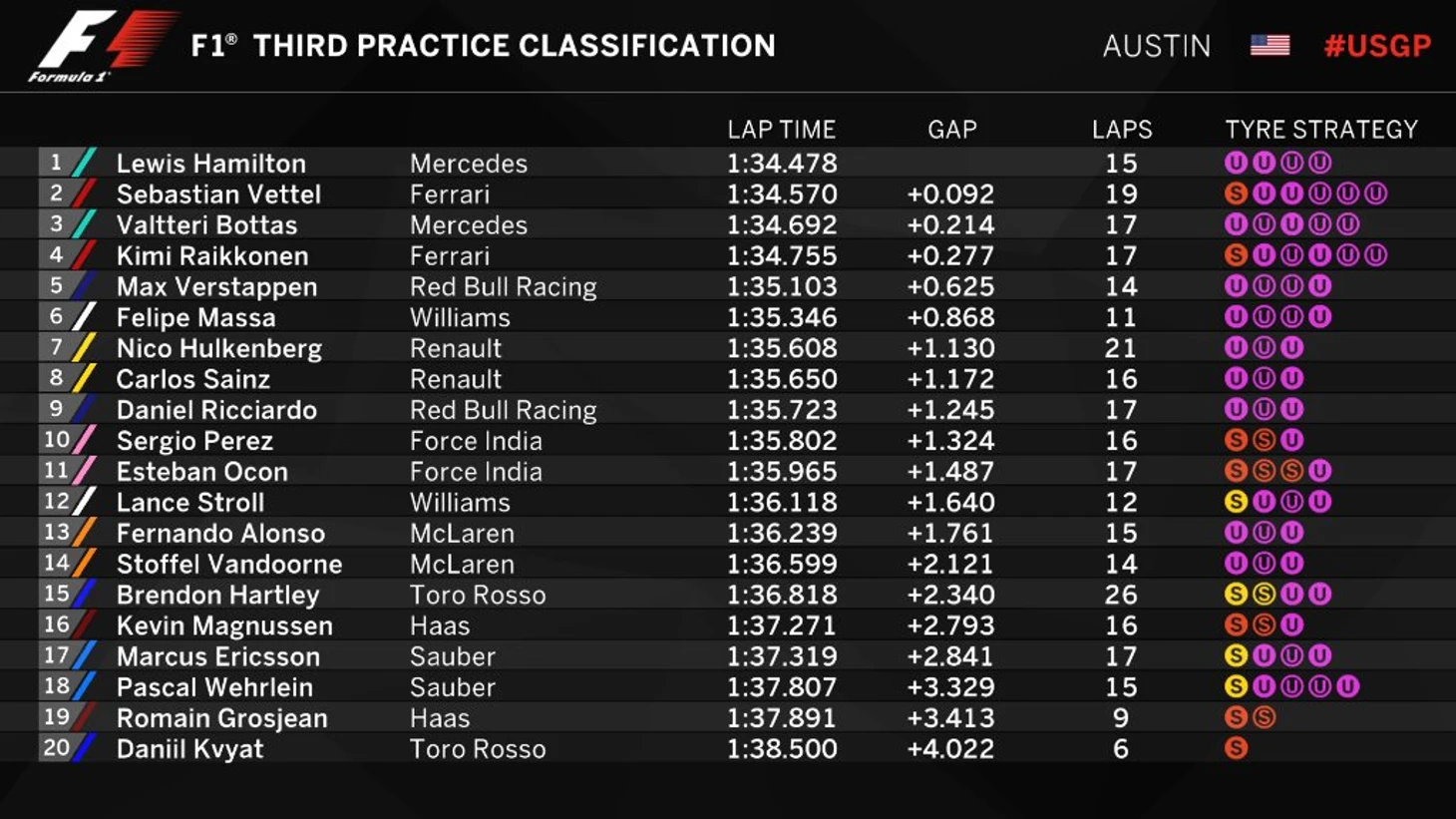Screen dimensions: 1456x819
Task: Click Brendon Hartley's lap time 1:36.818
Action: tap(781, 595)
